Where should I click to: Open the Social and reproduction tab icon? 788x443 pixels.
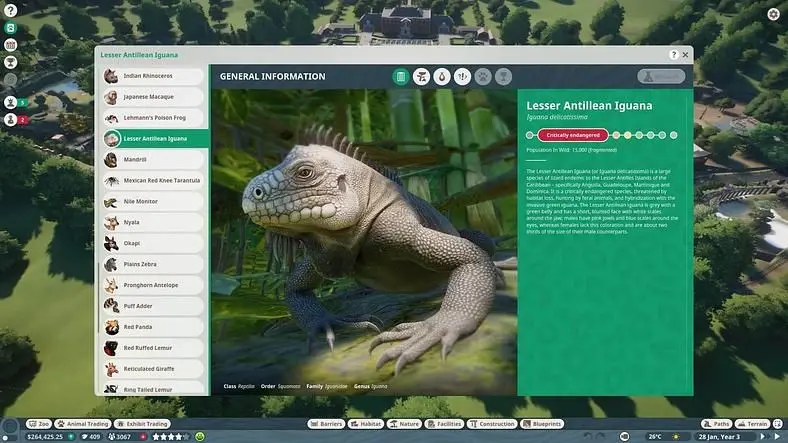click(462, 77)
